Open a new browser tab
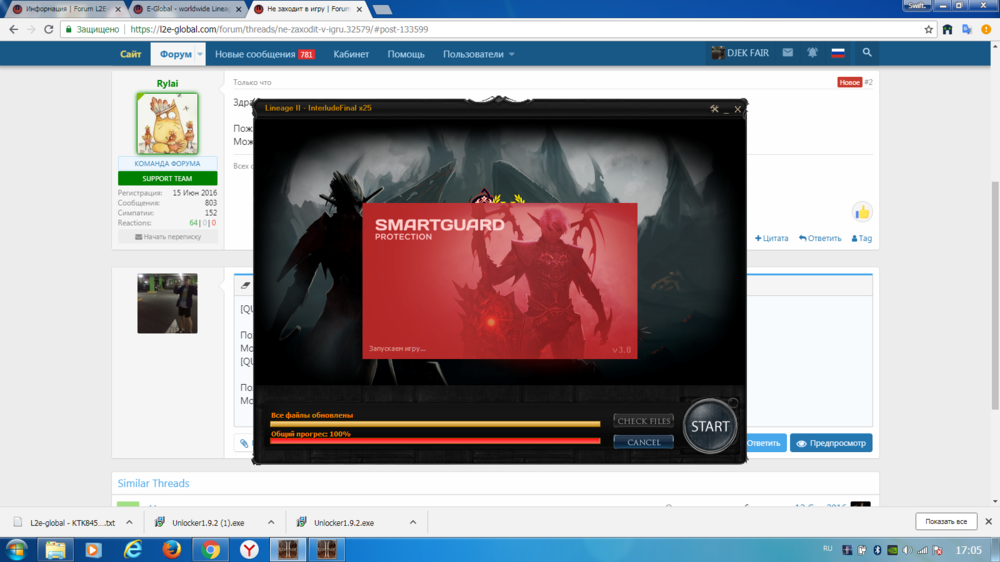The image size is (1000, 562). click(x=381, y=9)
